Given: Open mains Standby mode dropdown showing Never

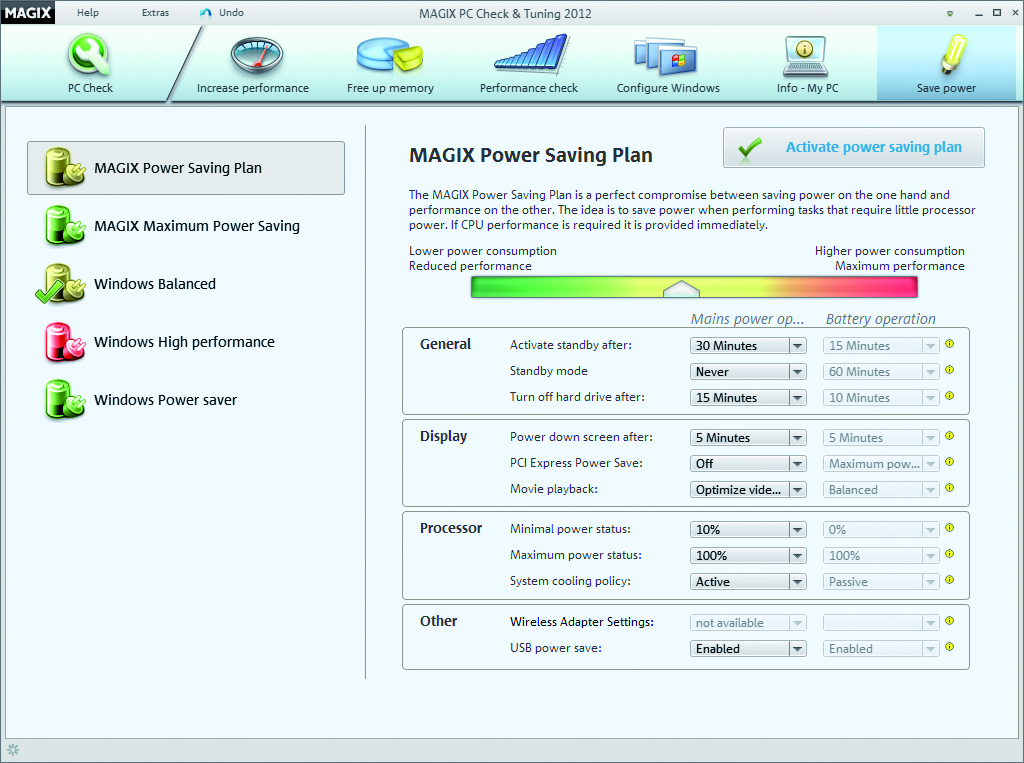Looking at the screenshot, I should pyautogui.click(x=748, y=372).
